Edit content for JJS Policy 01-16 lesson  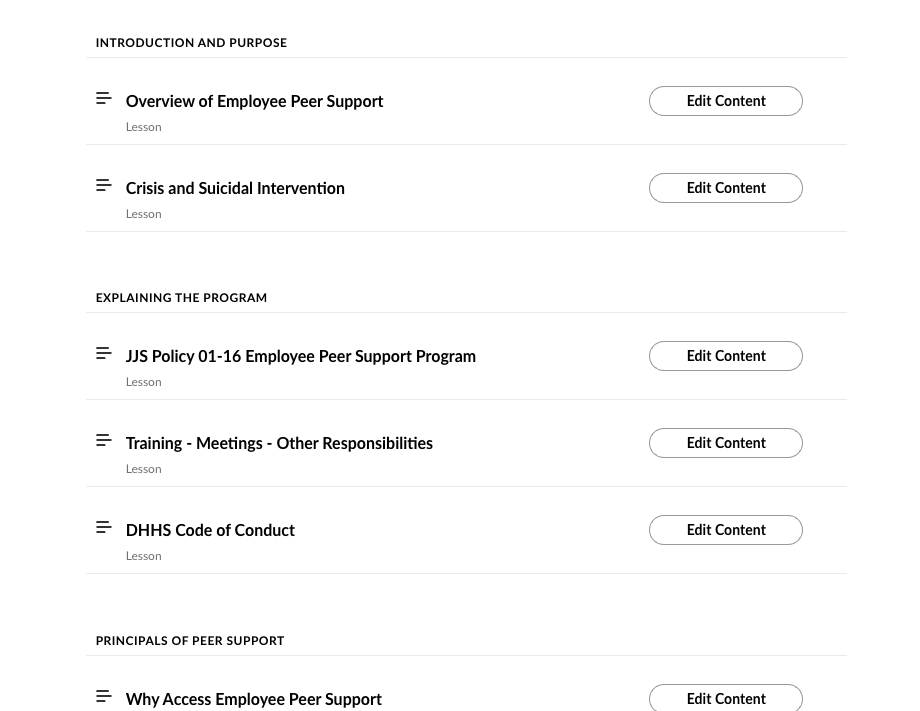(725, 356)
